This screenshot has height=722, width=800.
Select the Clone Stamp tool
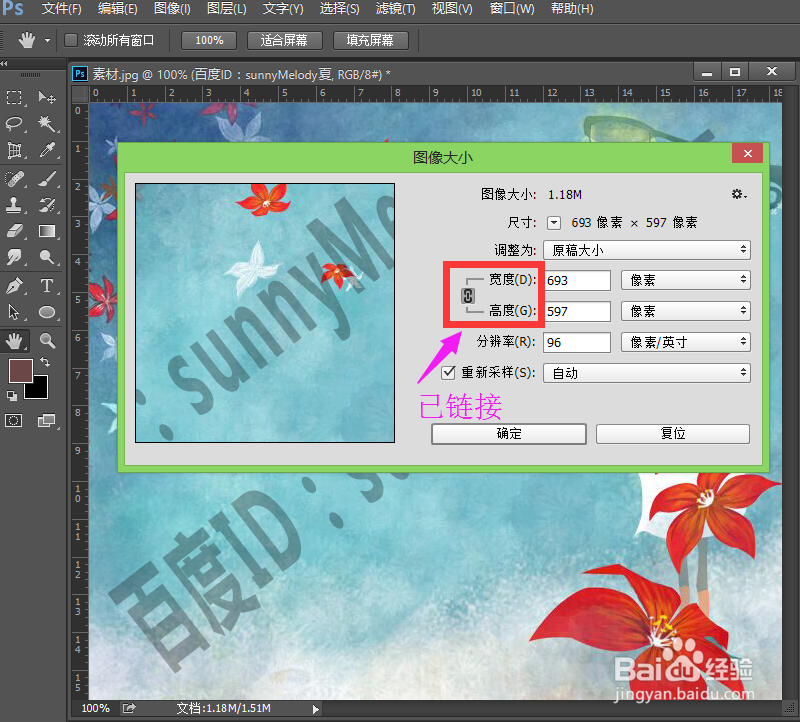coord(14,205)
